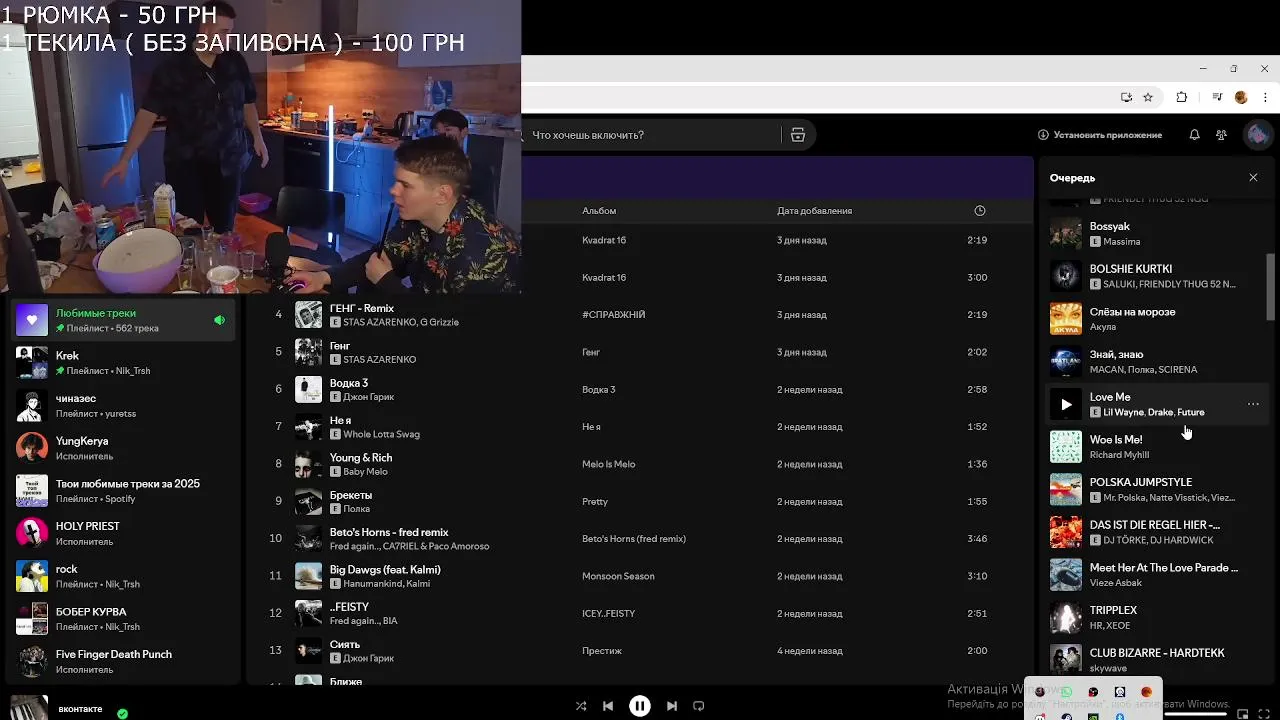
Task: Click the webcam app tray icon
Action: point(1120,692)
